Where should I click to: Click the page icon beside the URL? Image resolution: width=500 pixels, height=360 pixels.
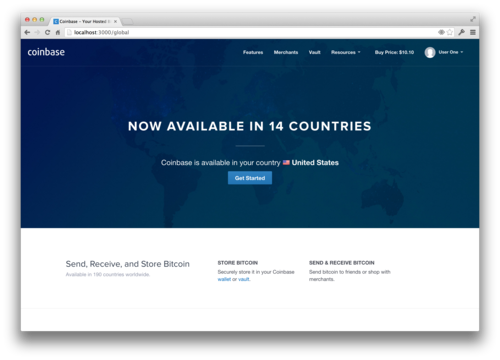point(69,32)
